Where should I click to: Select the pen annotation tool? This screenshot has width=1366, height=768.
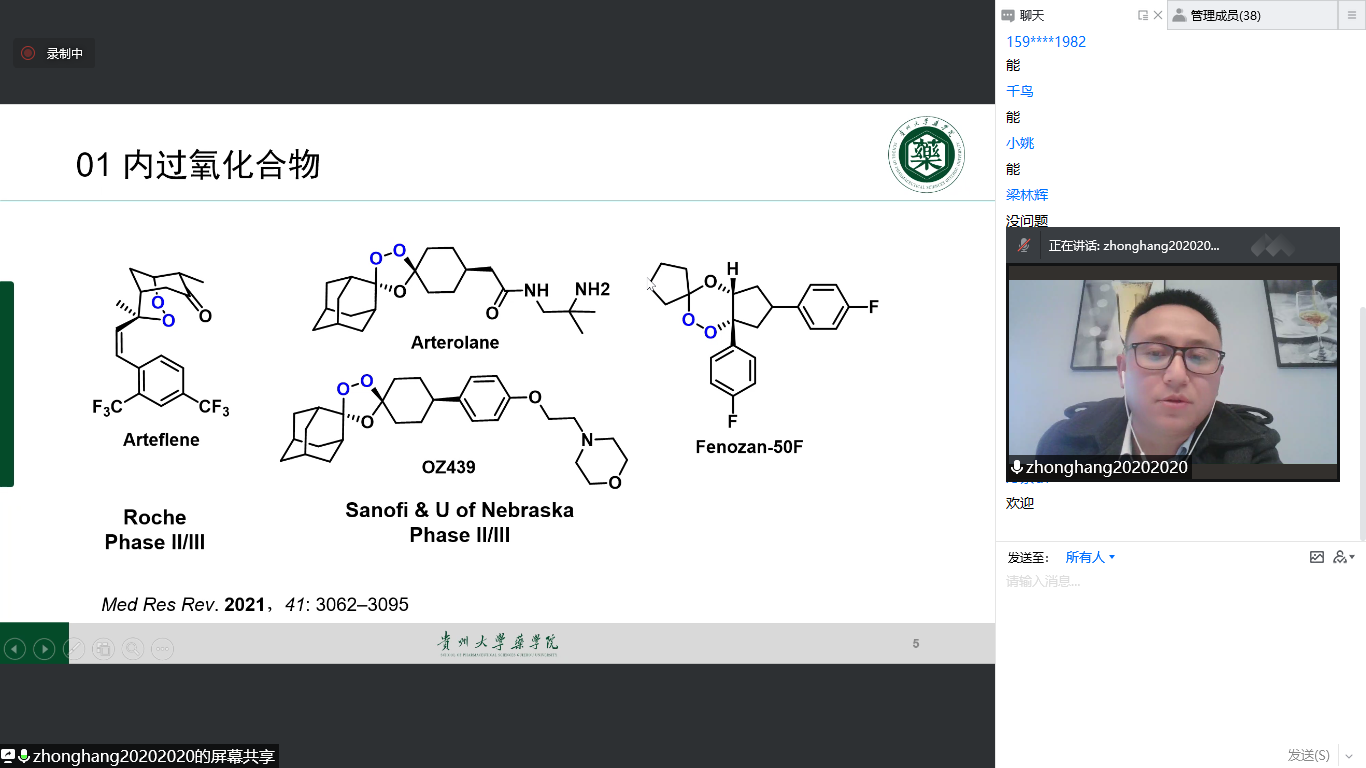[74, 649]
